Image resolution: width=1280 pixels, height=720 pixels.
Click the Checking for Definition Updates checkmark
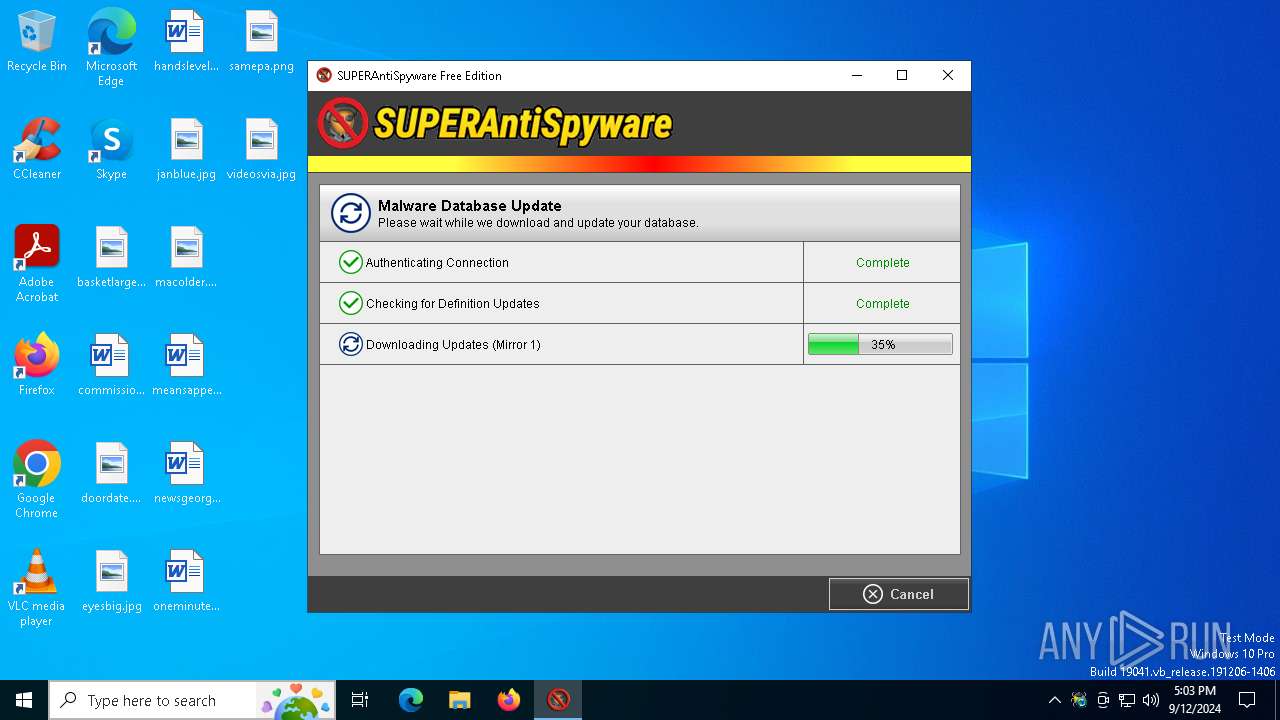(350, 303)
